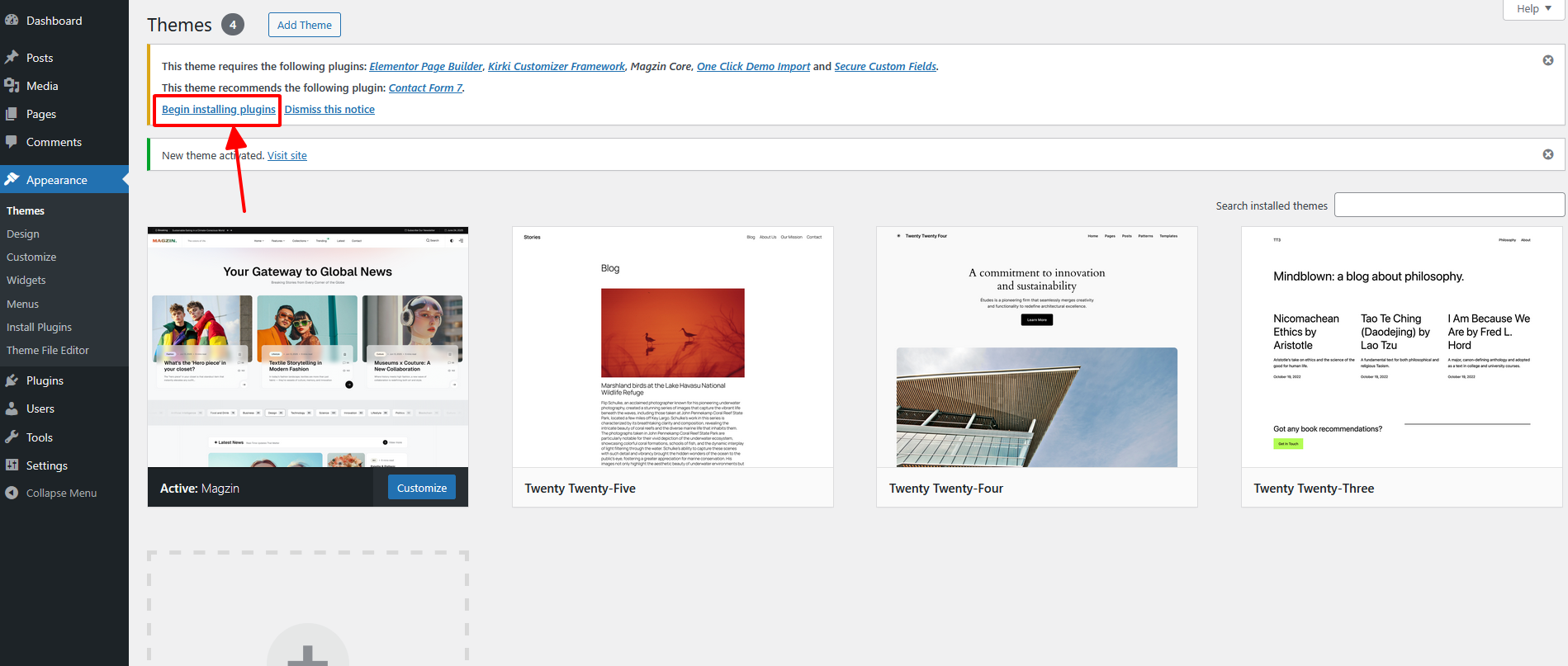Dismiss the New theme activated notice
This screenshot has width=1568, height=666.
tap(1548, 154)
